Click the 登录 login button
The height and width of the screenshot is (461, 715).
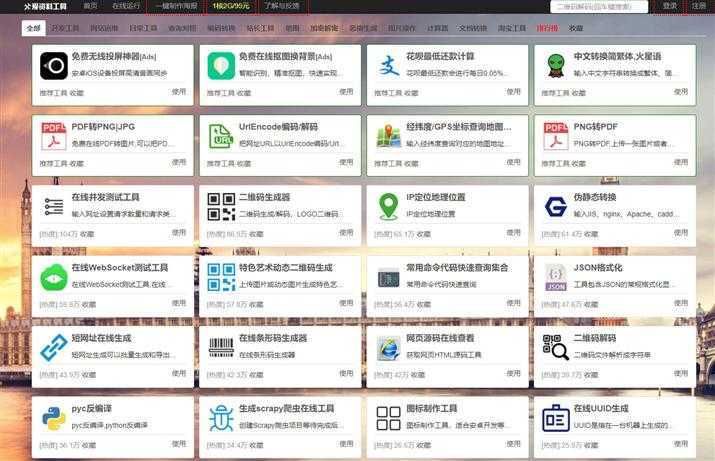coord(669,6)
